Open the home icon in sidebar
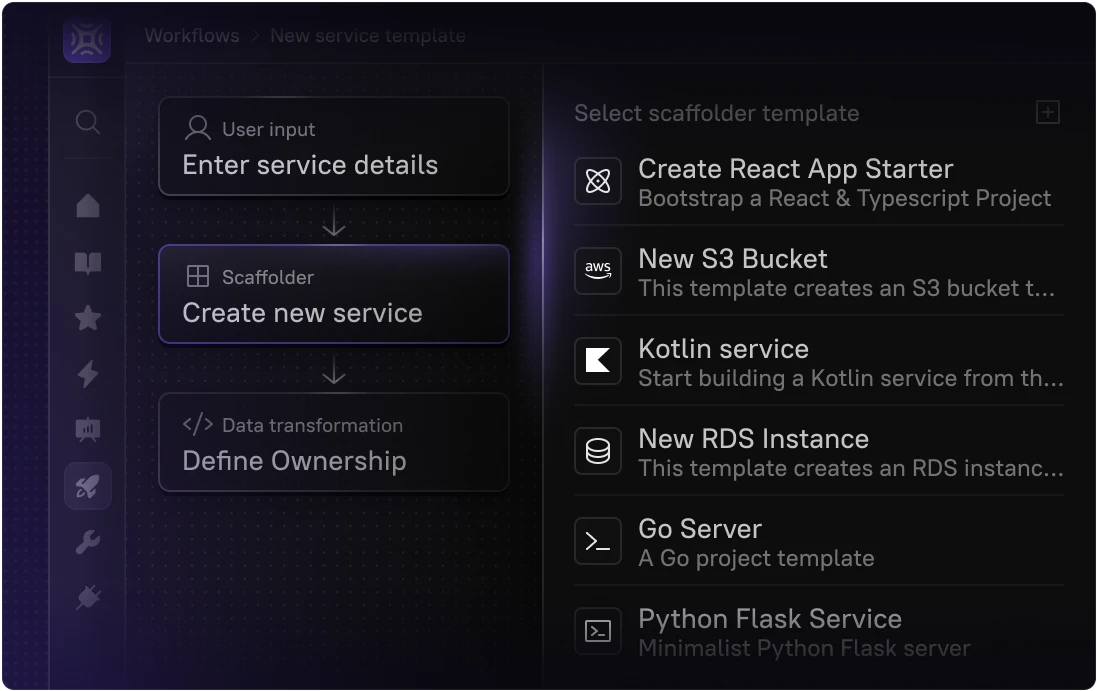The image size is (1097, 691). tap(88, 205)
